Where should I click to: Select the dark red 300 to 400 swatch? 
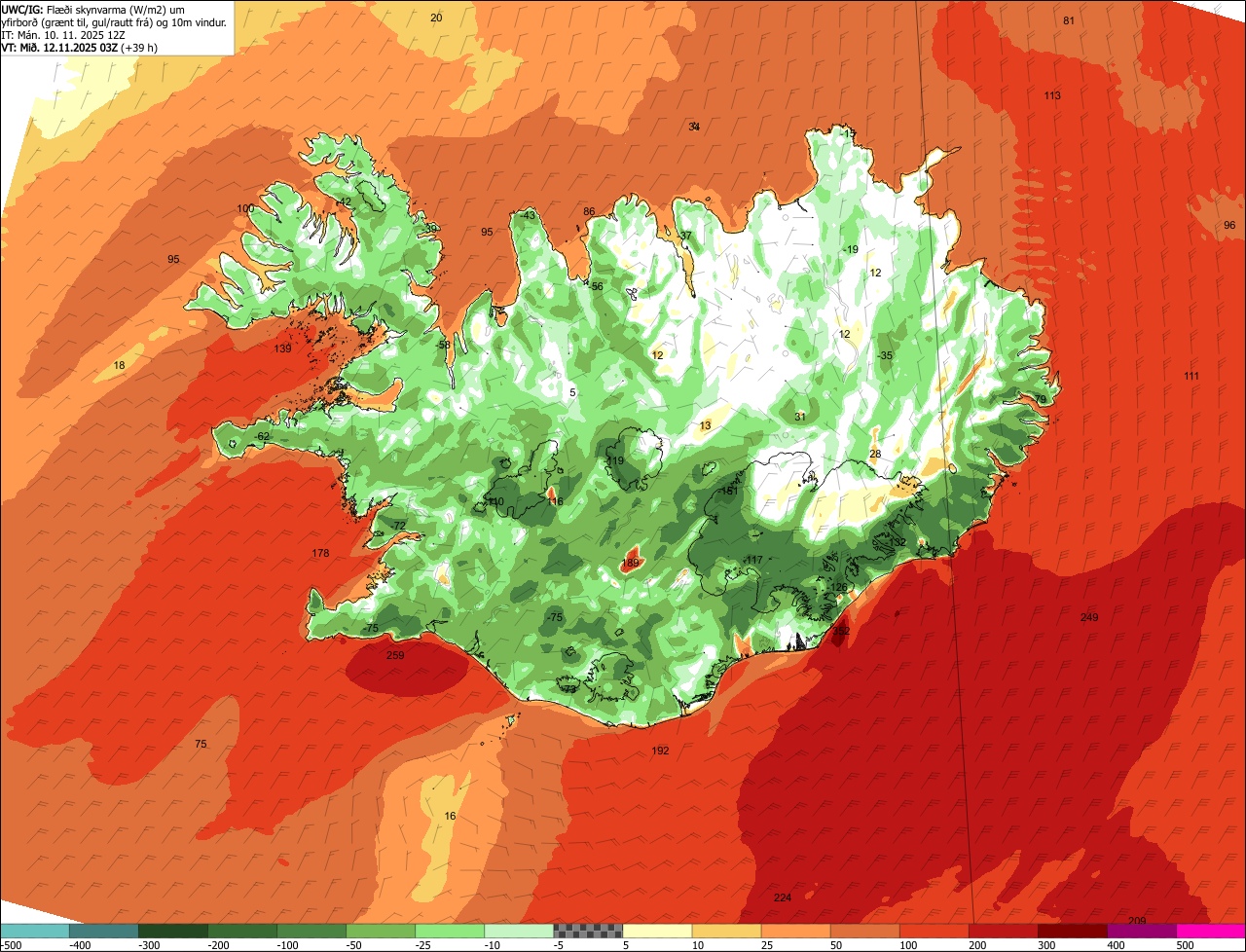coord(1072,931)
